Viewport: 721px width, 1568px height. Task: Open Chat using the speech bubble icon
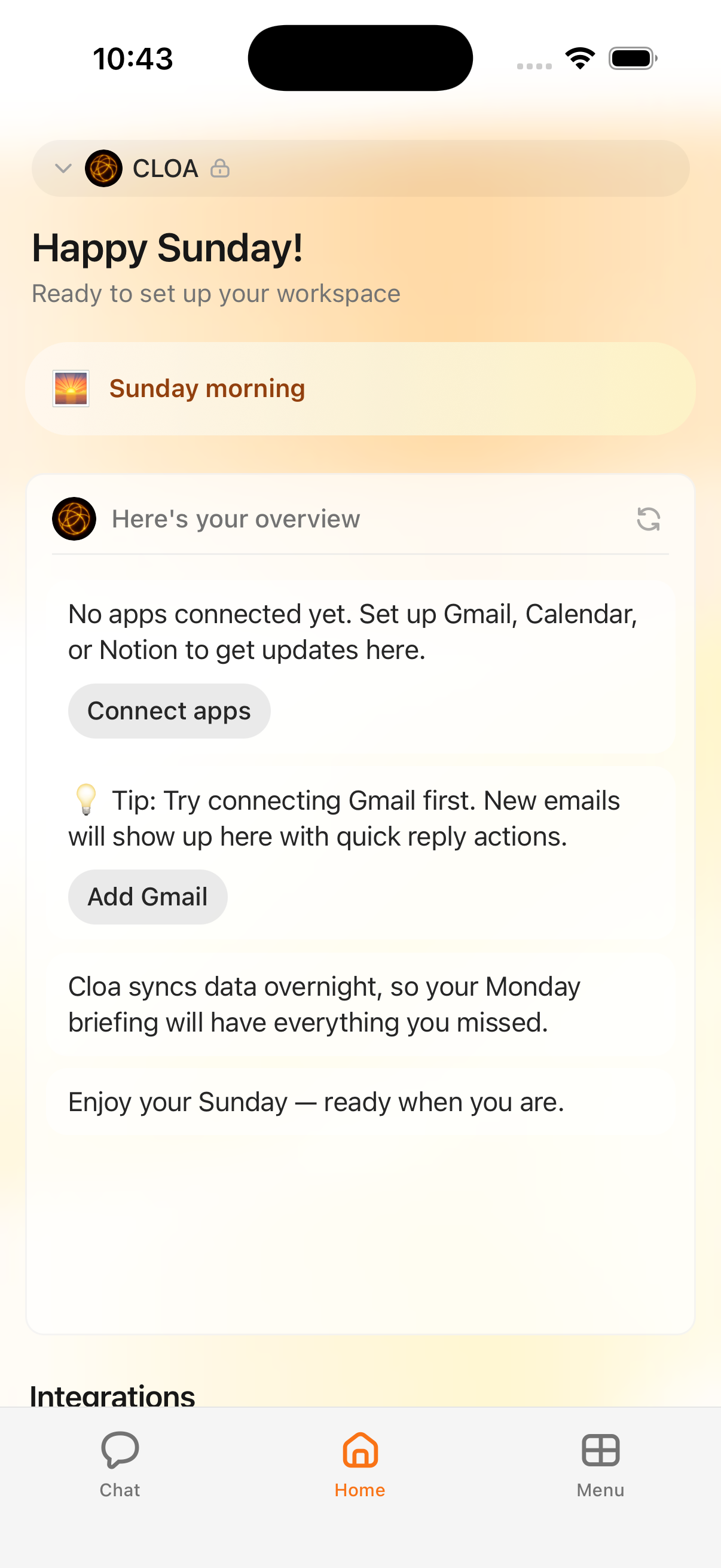(120, 1453)
